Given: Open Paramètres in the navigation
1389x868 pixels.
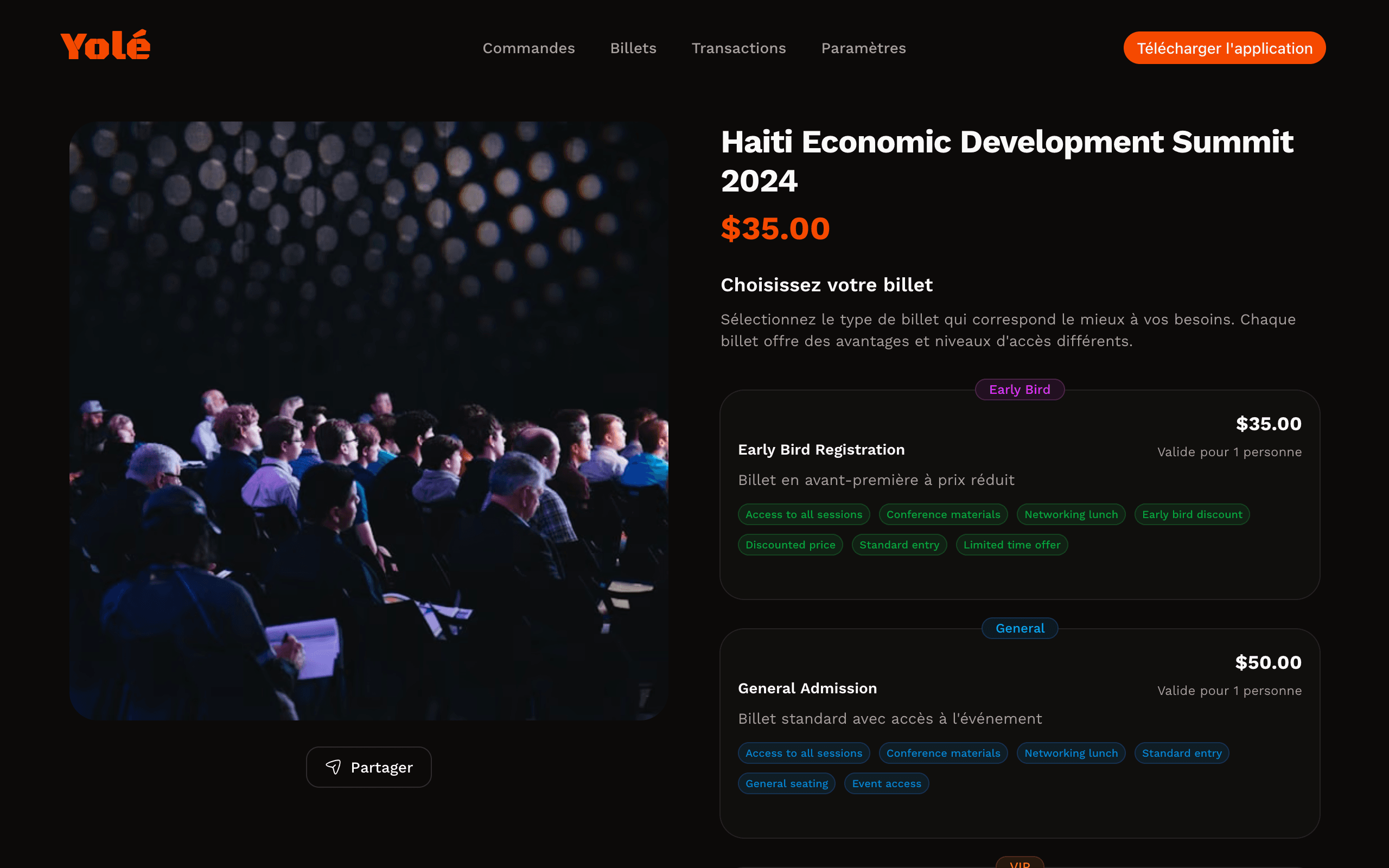Looking at the screenshot, I should (x=863, y=48).
